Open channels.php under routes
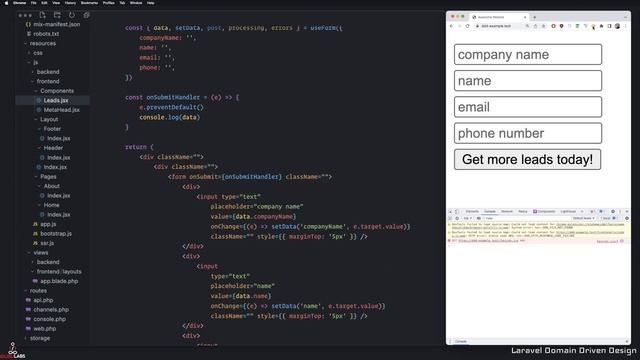Screen dimensions: 640x360 click(x=51, y=310)
